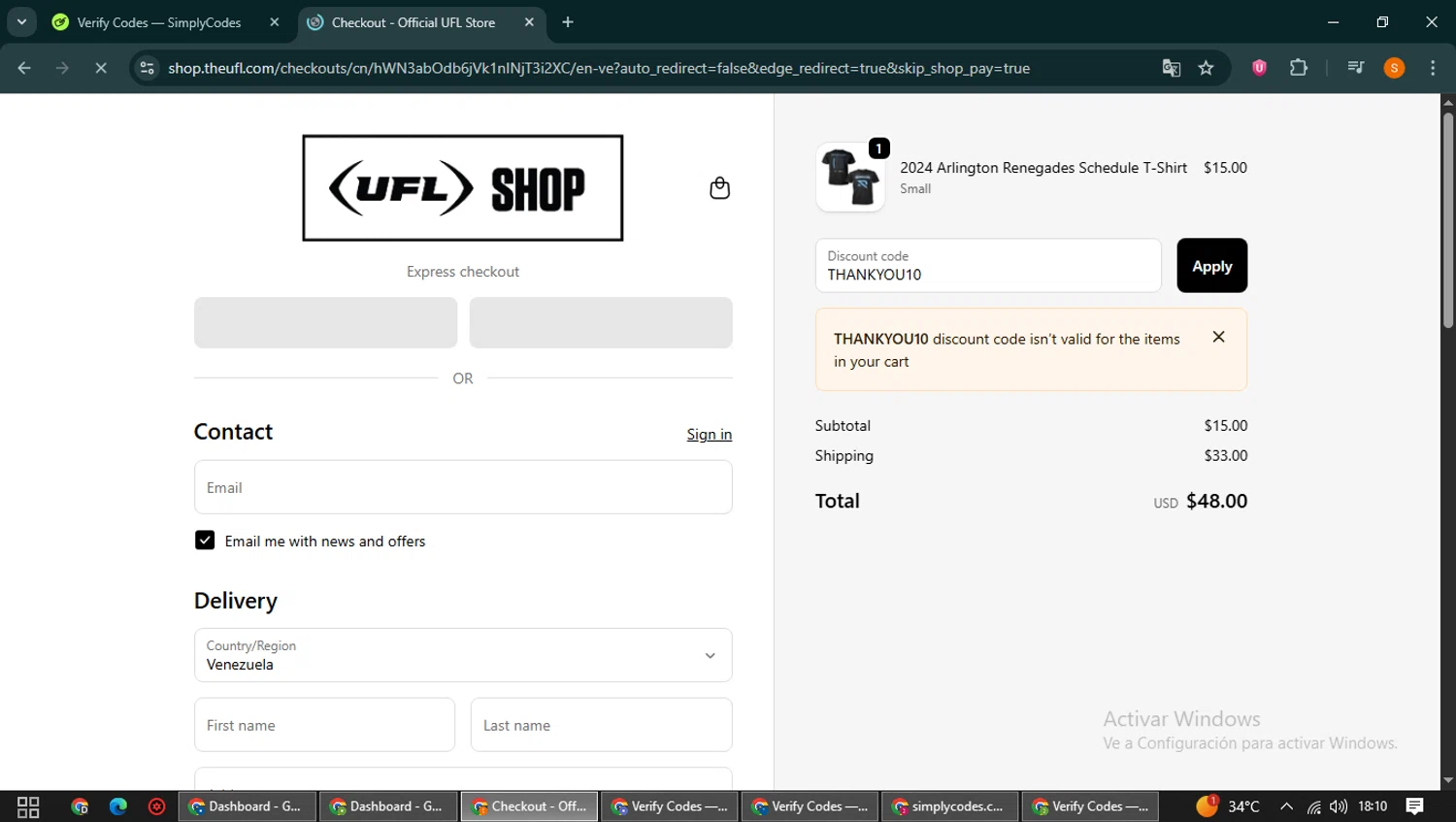Open a new browser tab
This screenshot has height=822, width=1456.
568,22
